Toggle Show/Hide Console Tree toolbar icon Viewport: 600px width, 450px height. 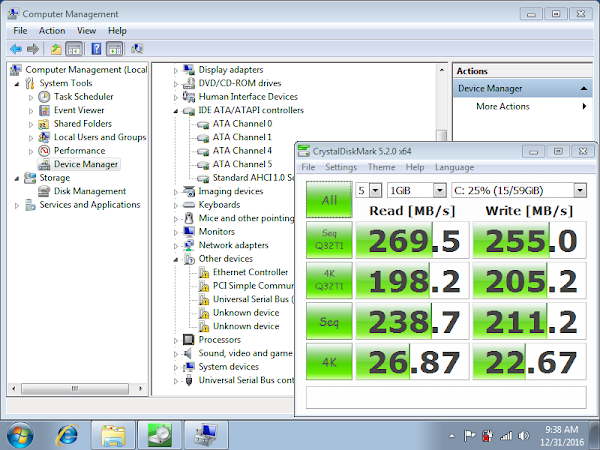coord(74,49)
